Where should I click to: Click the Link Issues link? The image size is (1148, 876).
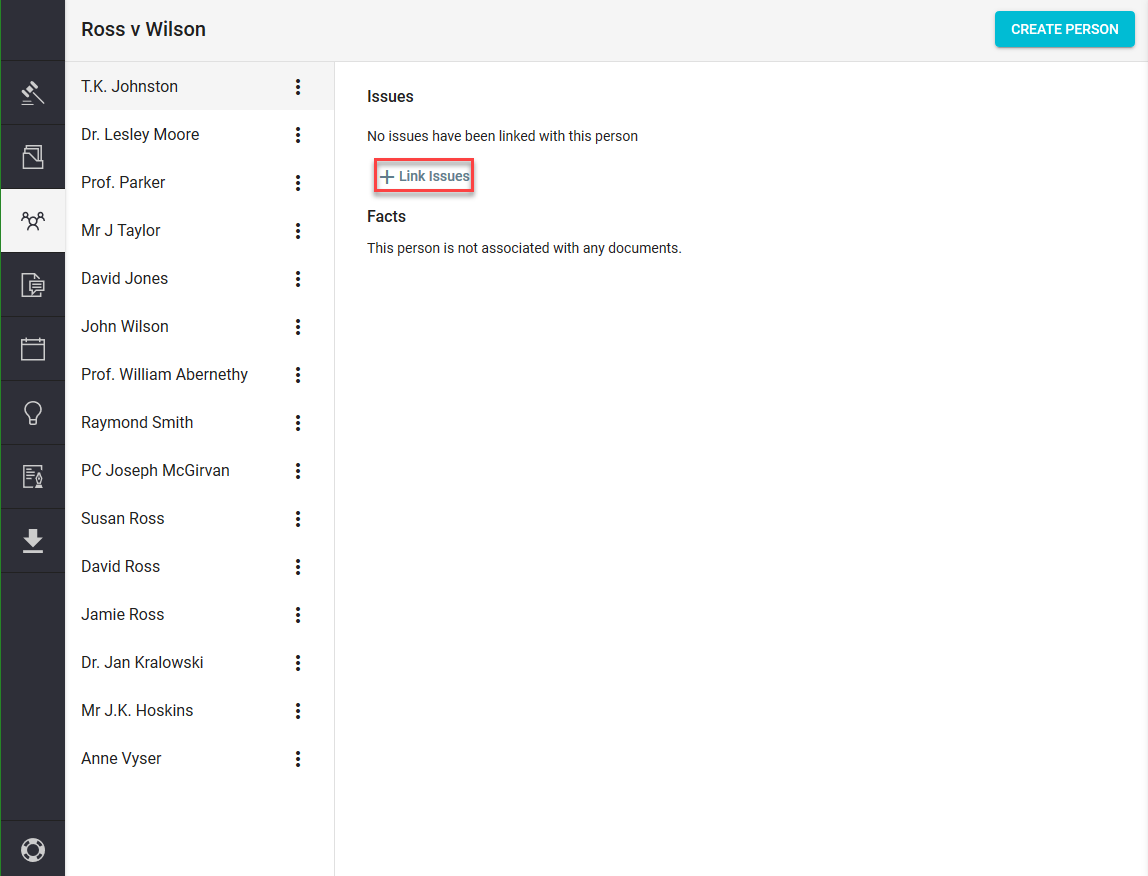(x=425, y=177)
